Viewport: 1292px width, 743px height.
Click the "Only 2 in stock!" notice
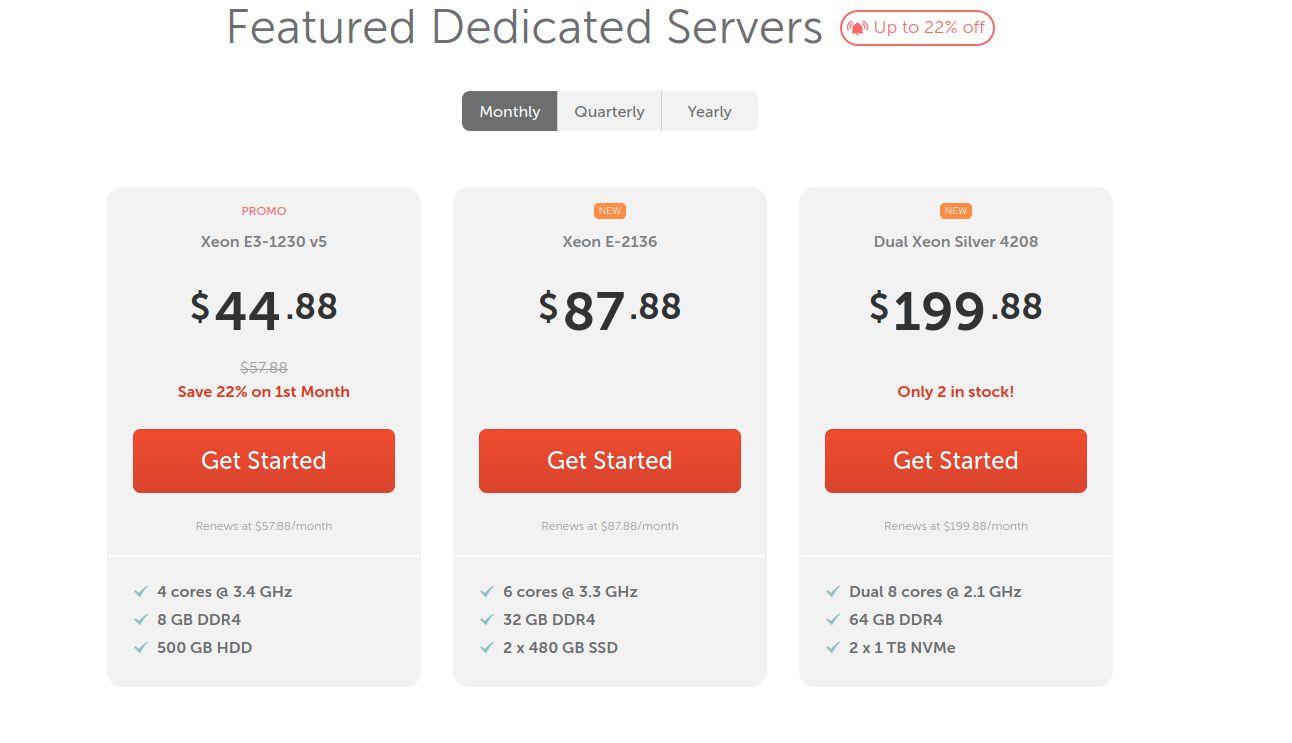pyautogui.click(x=955, y=391)
